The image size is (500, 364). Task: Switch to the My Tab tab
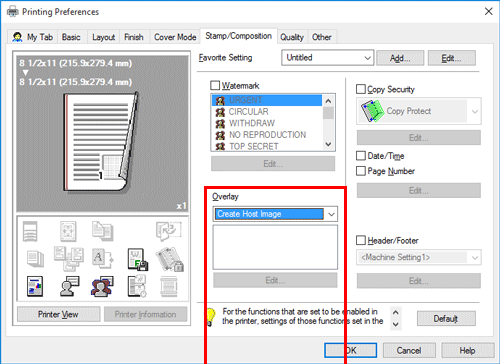pyautogui.click(x=33, y=37)
